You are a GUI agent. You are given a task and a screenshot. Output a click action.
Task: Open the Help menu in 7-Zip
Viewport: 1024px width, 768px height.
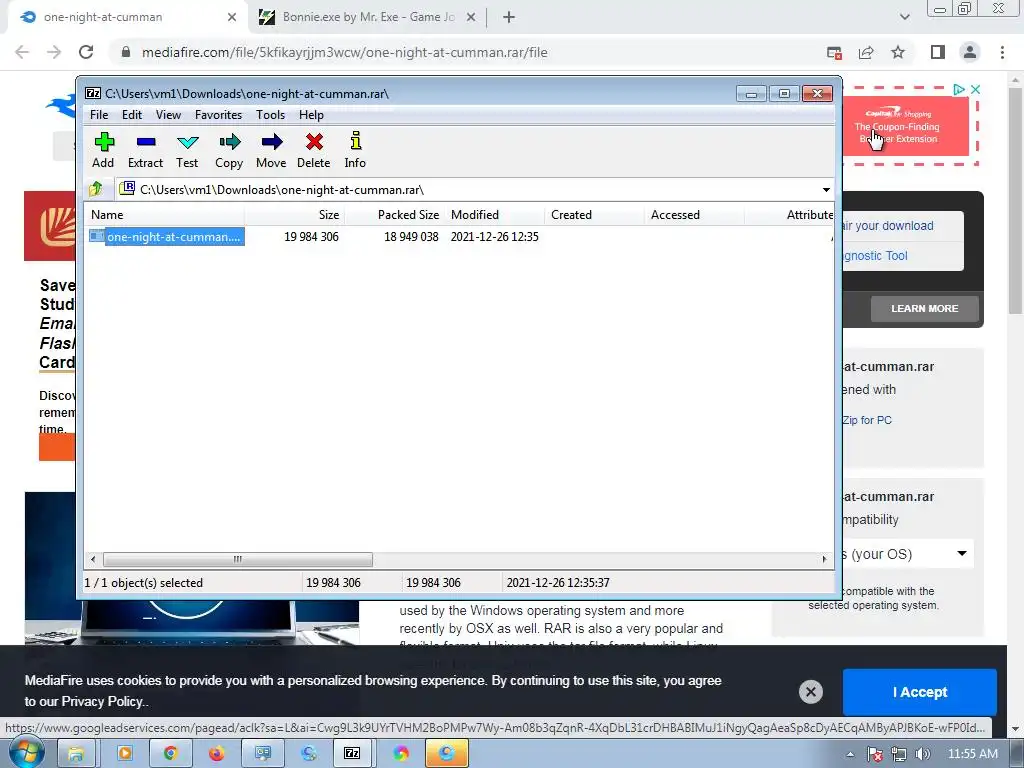pos(312,115)
